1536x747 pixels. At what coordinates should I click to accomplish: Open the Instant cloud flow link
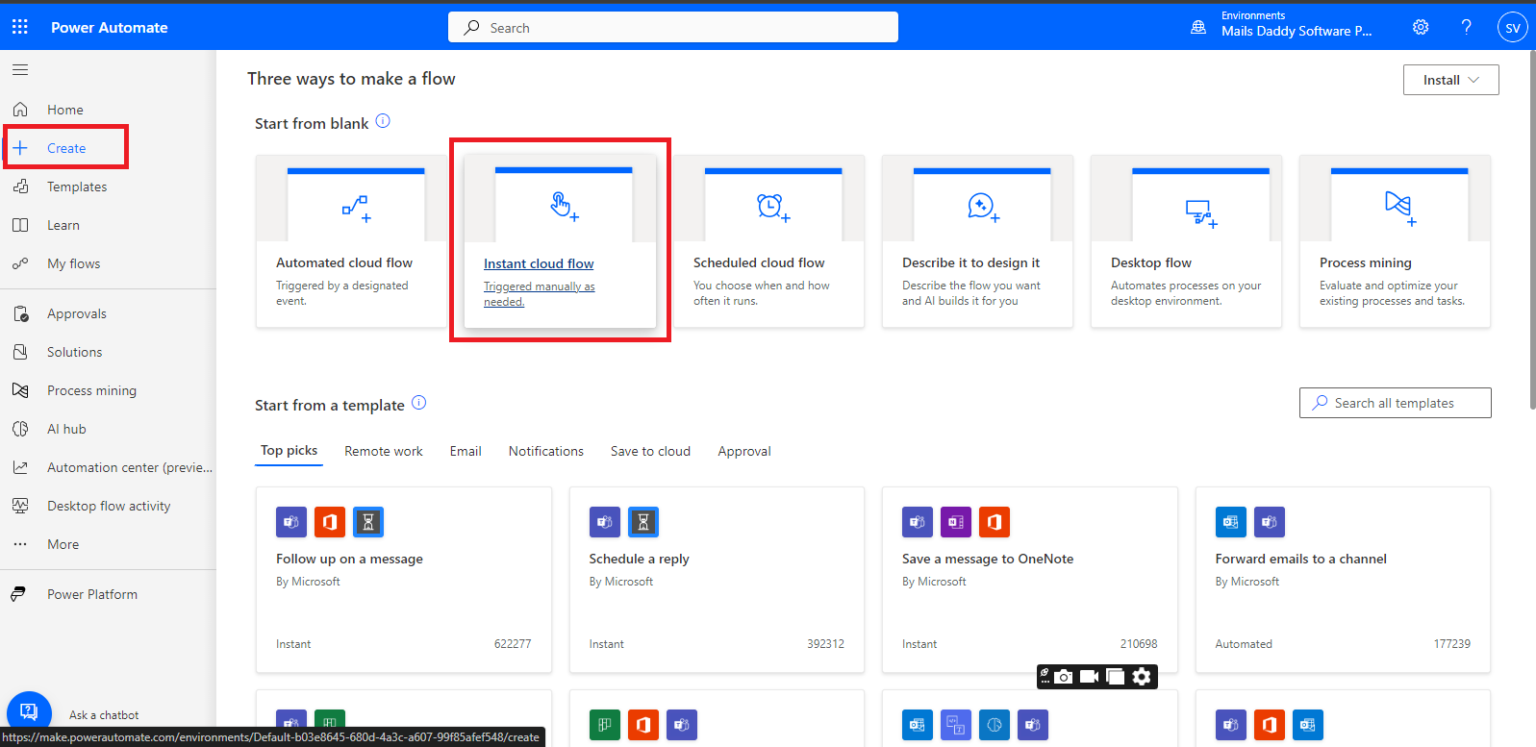pyautogui.click(x=539, y=264)
